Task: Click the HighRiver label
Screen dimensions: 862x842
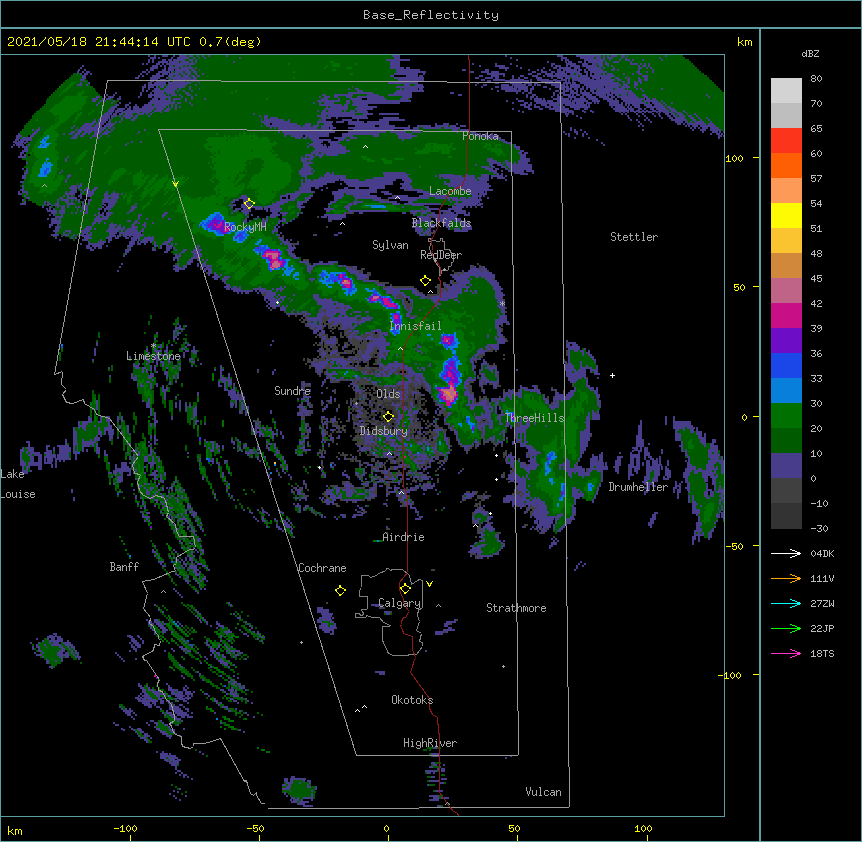Action: pos(430,743)
